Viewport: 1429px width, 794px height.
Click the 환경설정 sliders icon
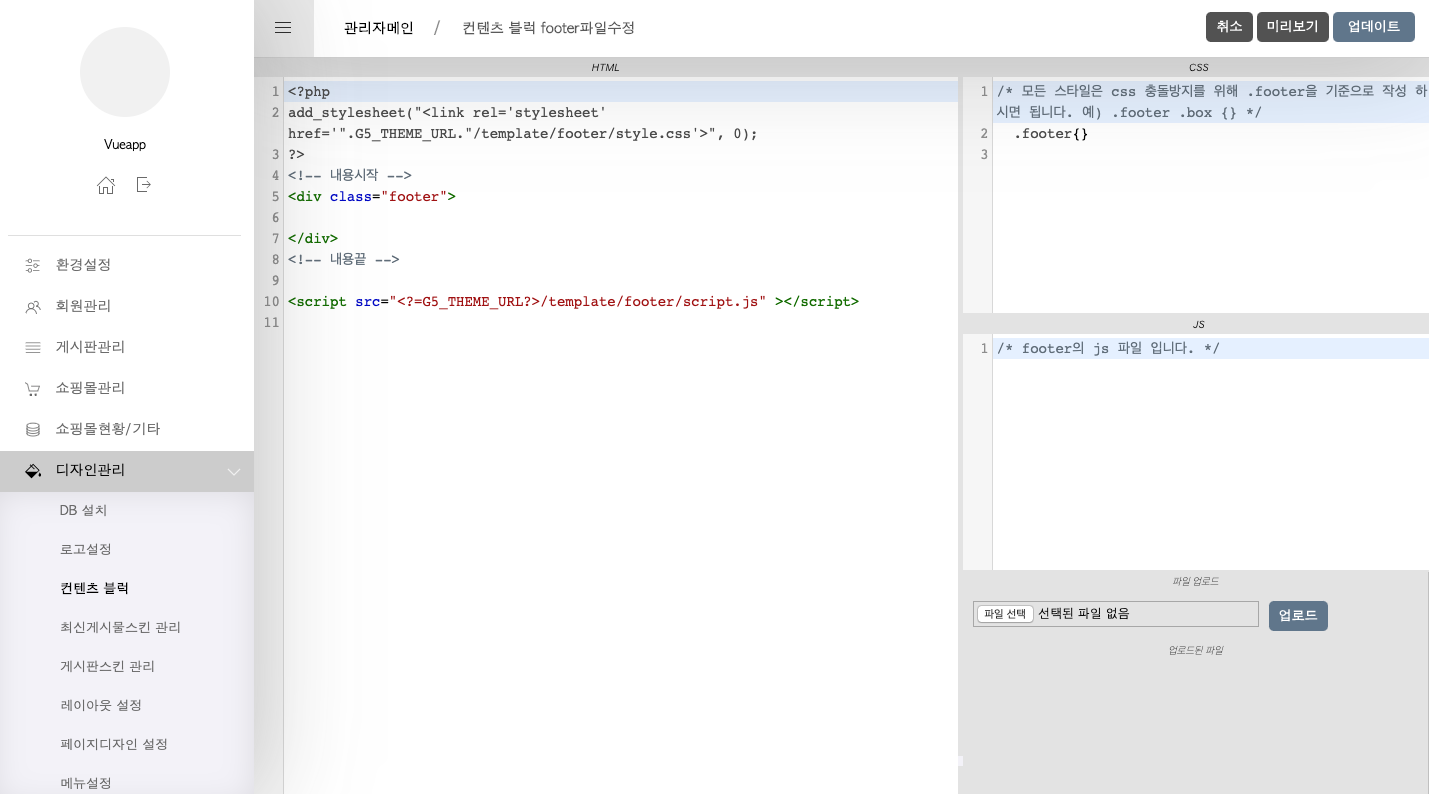point(33,265)
